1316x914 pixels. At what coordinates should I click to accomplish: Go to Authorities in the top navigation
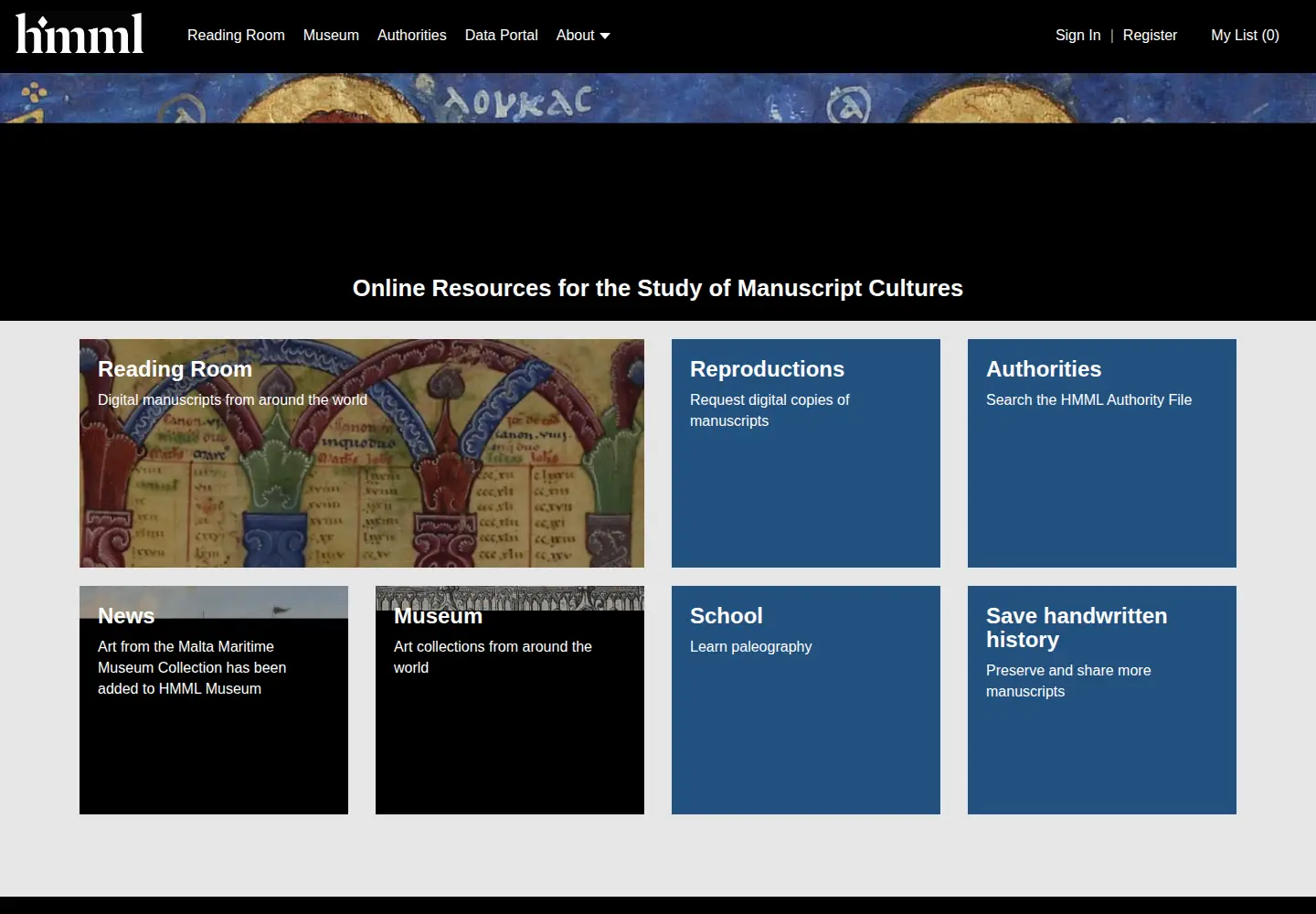[412, 35]
